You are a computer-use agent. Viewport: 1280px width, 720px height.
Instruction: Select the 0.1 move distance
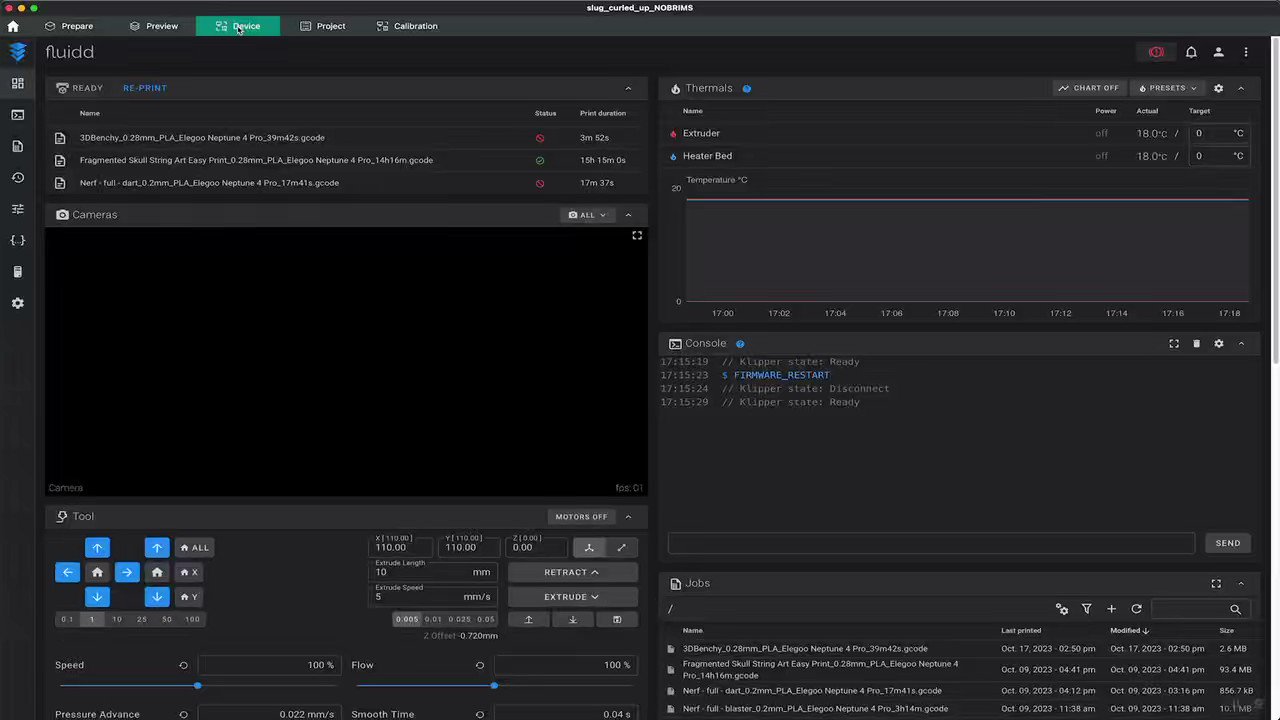pos(67,619)
